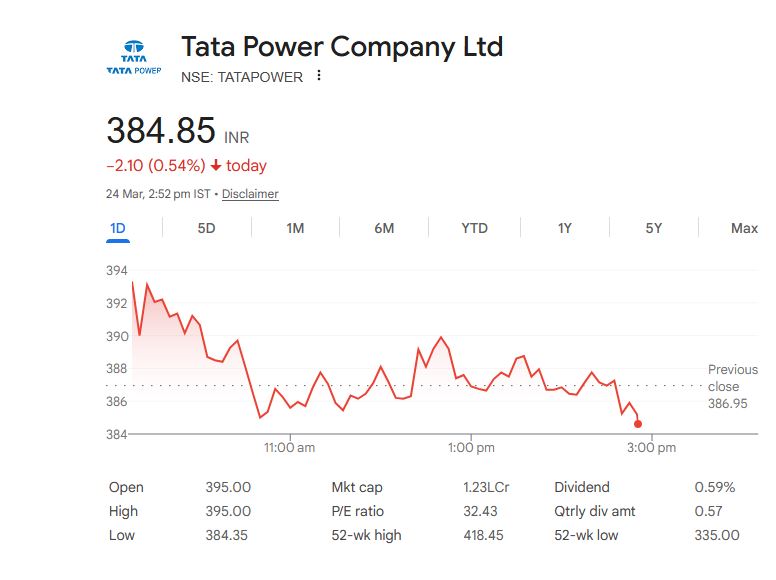This screenshot has width=776, height=580.
Task: Click the red current price dot on chart
Action: click(x=638, y=424)
